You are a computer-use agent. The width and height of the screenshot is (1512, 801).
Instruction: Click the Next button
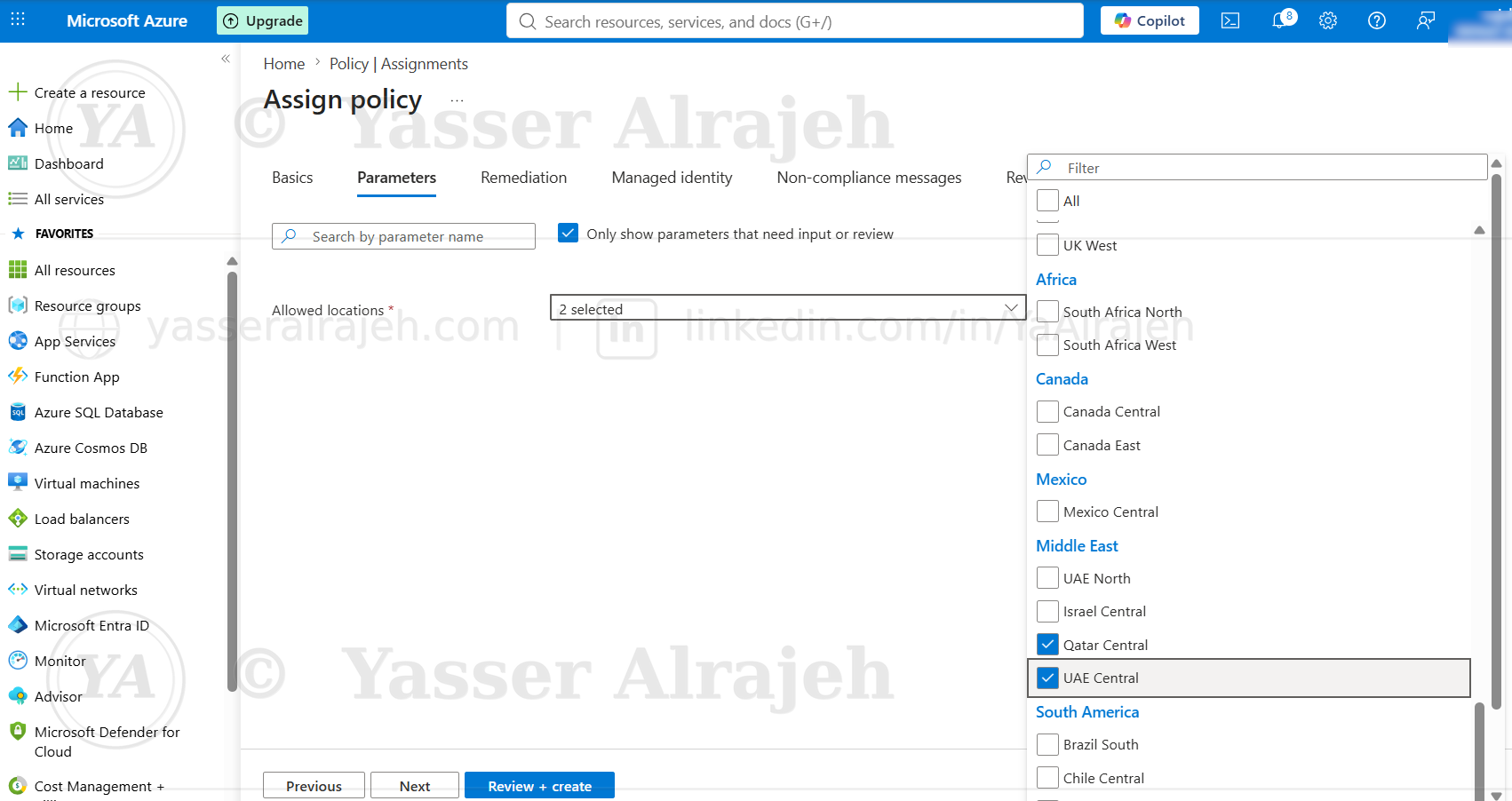(415, 786)
